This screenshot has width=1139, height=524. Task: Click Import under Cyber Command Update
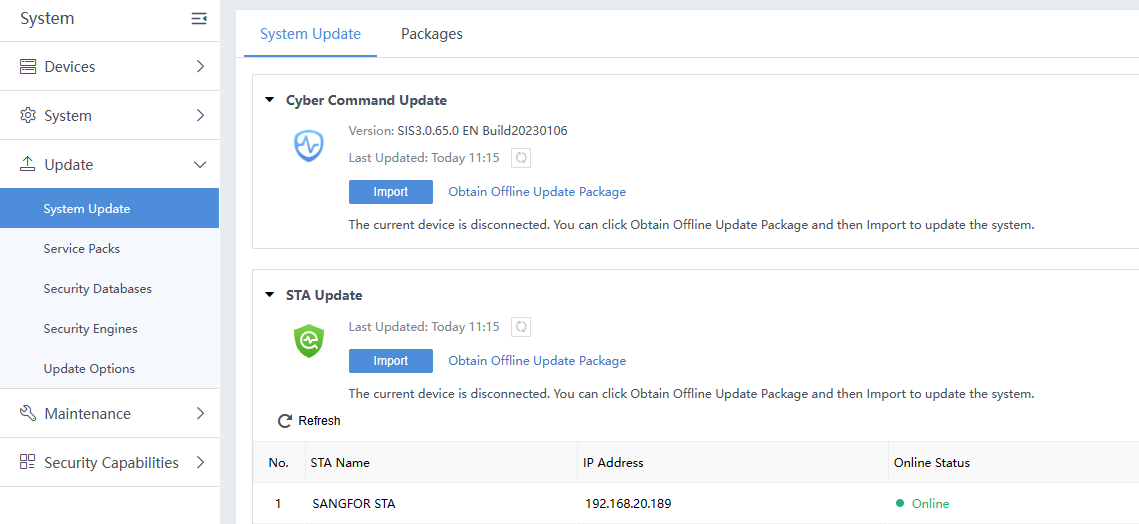pyautogui.click(x=390, y=192)
